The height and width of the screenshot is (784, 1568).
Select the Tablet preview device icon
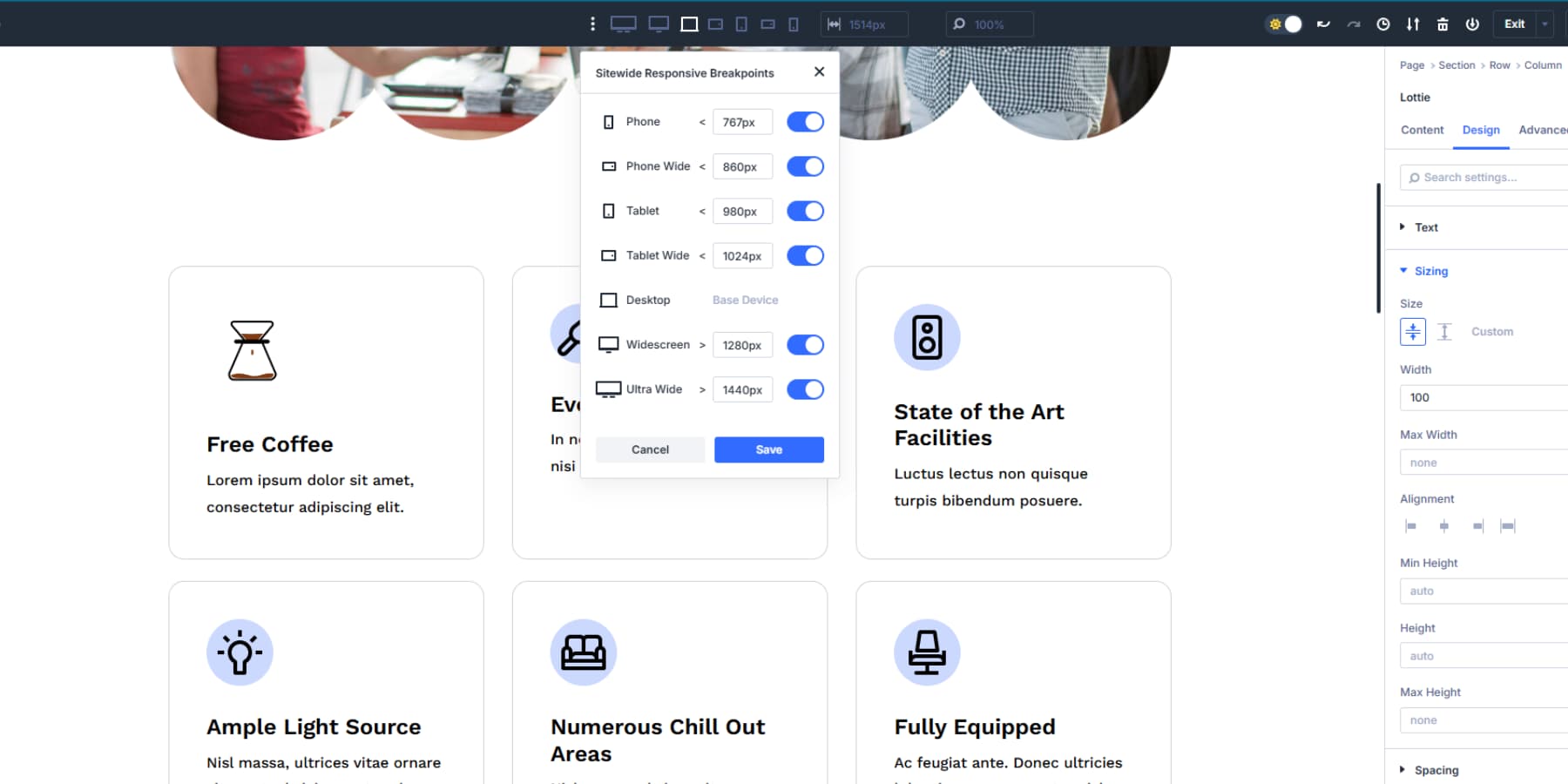click(x=741, y=24)
